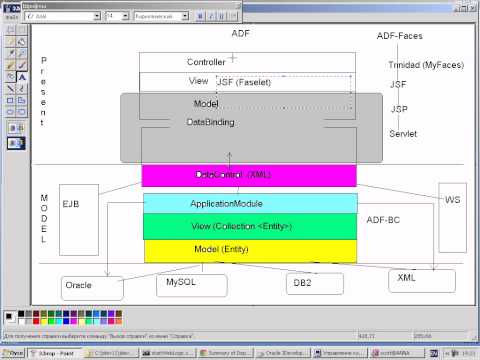The image size is (480, 360).
Task: Click the JSF (Faselet) text box
Action: point(283,92)
